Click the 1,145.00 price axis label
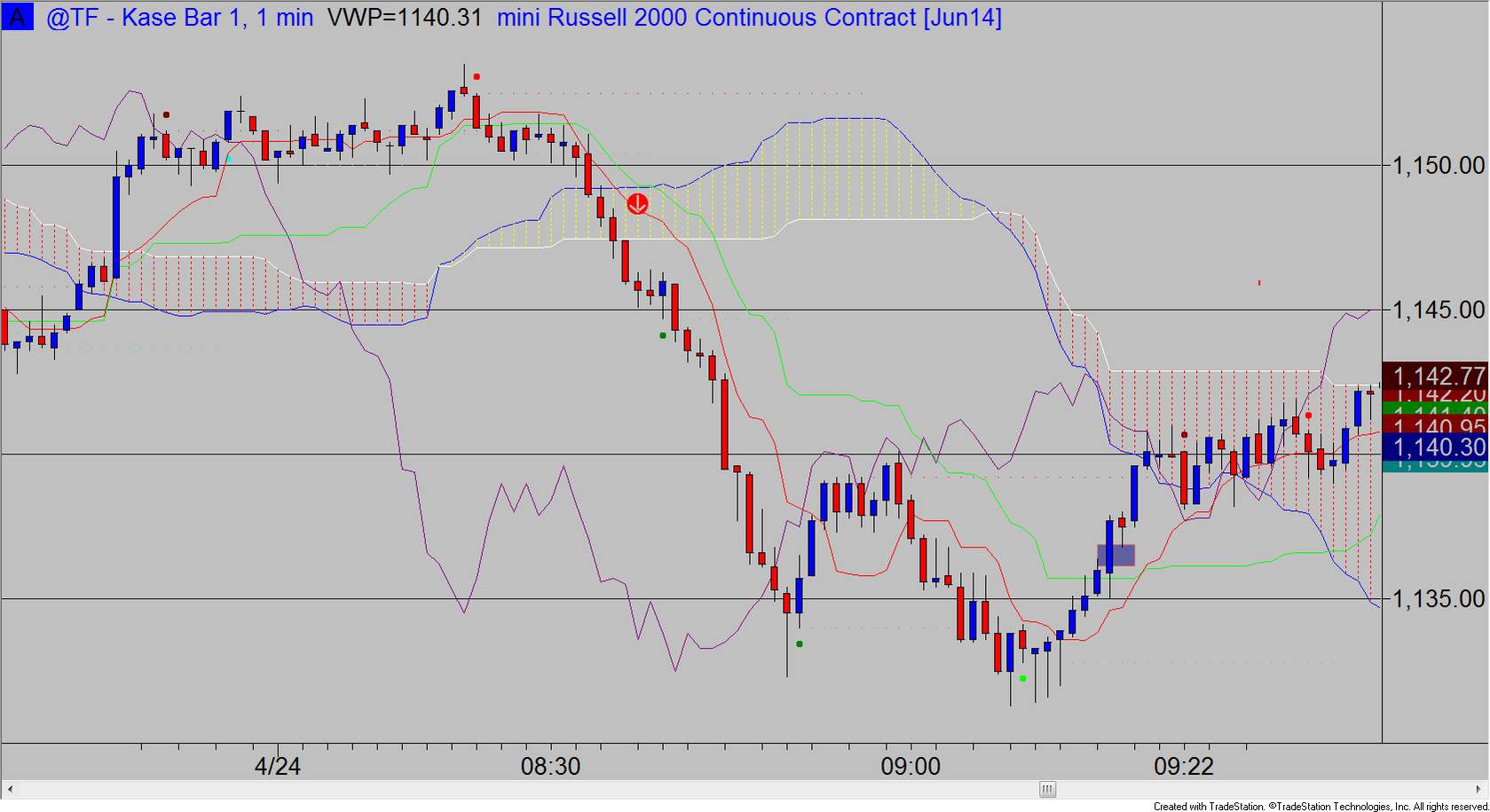The height and width of the screenshot is (812, 1490). tap(1439, 310)
